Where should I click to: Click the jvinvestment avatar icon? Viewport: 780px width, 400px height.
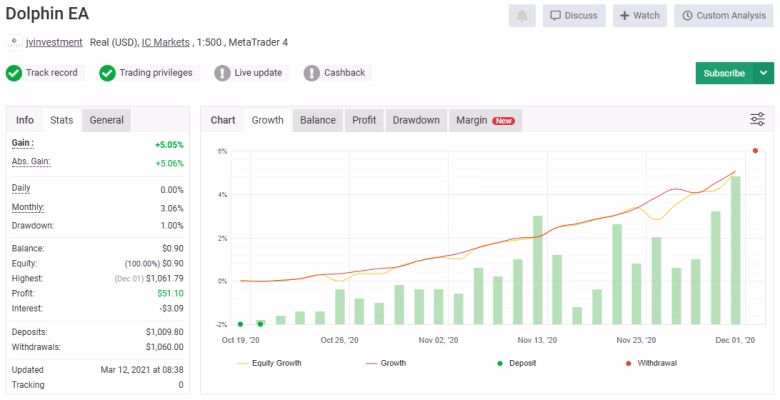tap(13, 43)
